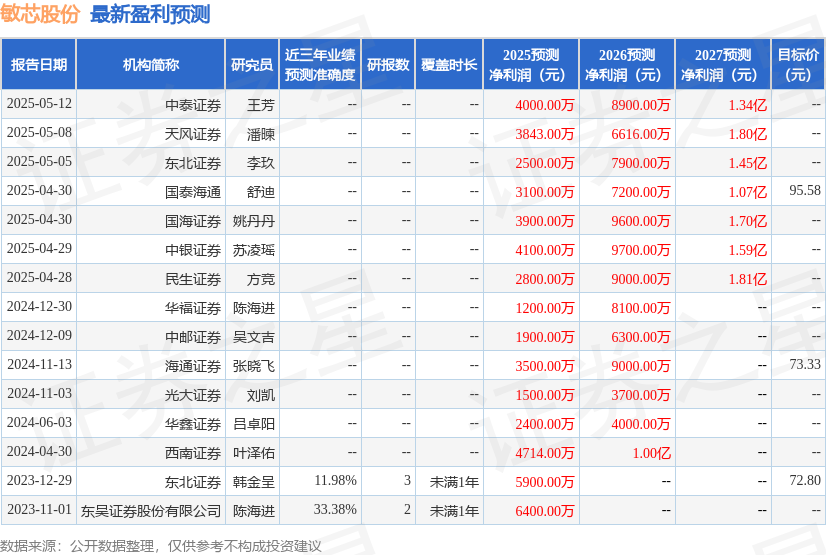826x555 pixels.
Task: Click target price 73.33
Action: tap(805, 364)
